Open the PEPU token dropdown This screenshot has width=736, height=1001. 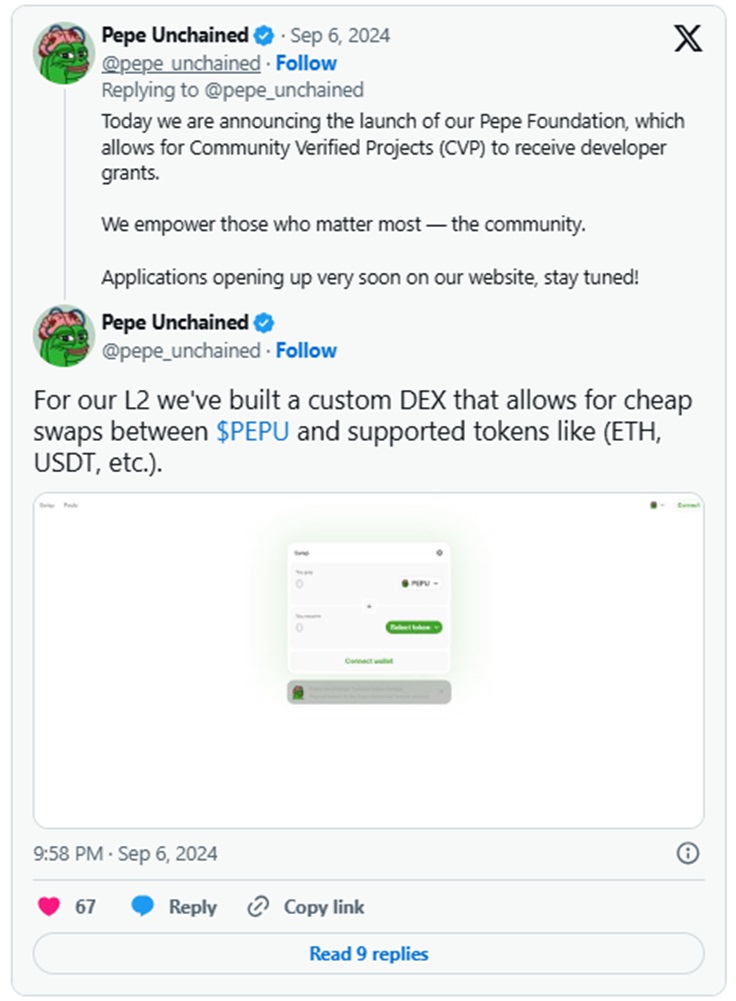click(x=421, y=583)
